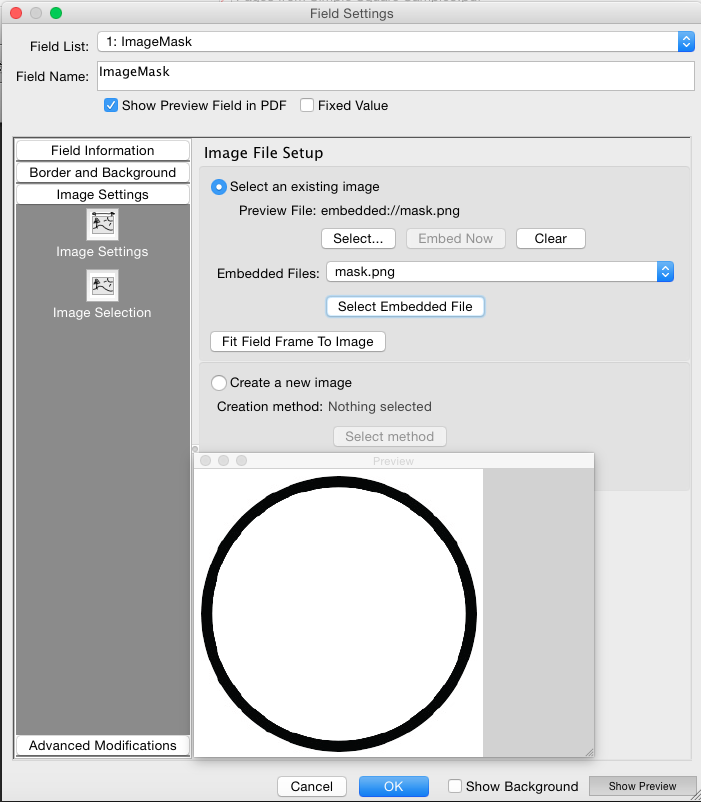The width and height of the screenshot is (701, 802).
Task: Close the Field Settings window
Action: [x=16, y=13]
